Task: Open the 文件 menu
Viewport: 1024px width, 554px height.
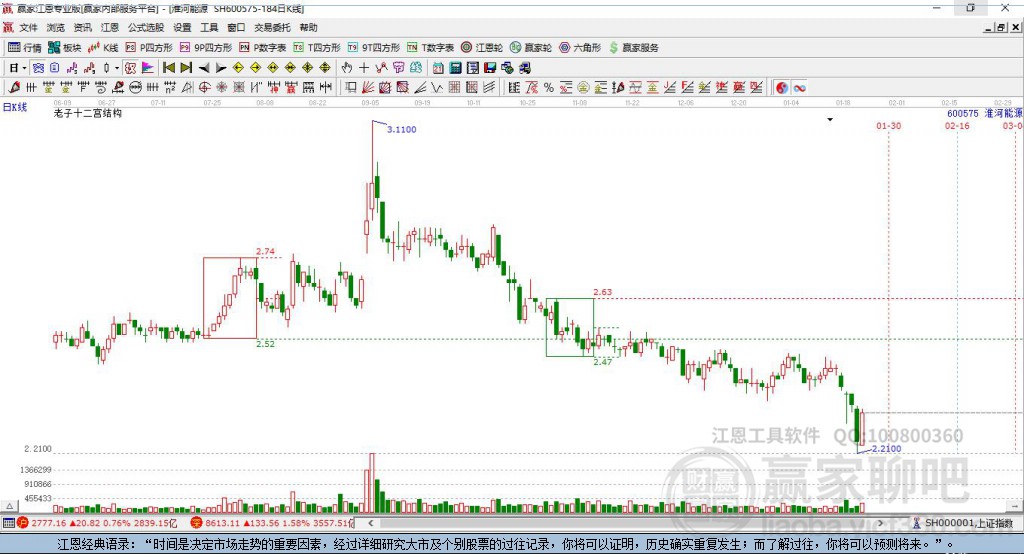Action: click(28, 27)
